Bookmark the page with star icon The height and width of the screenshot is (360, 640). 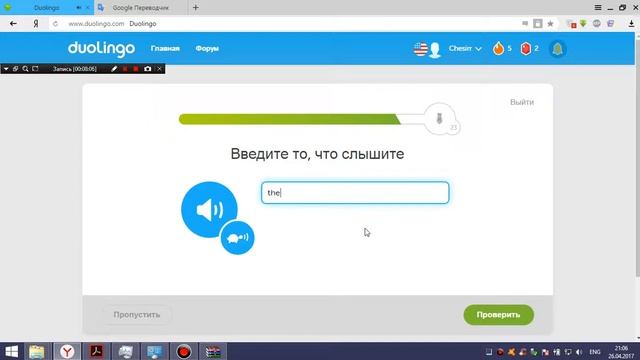pyautogui.click(x=550, y=24)
